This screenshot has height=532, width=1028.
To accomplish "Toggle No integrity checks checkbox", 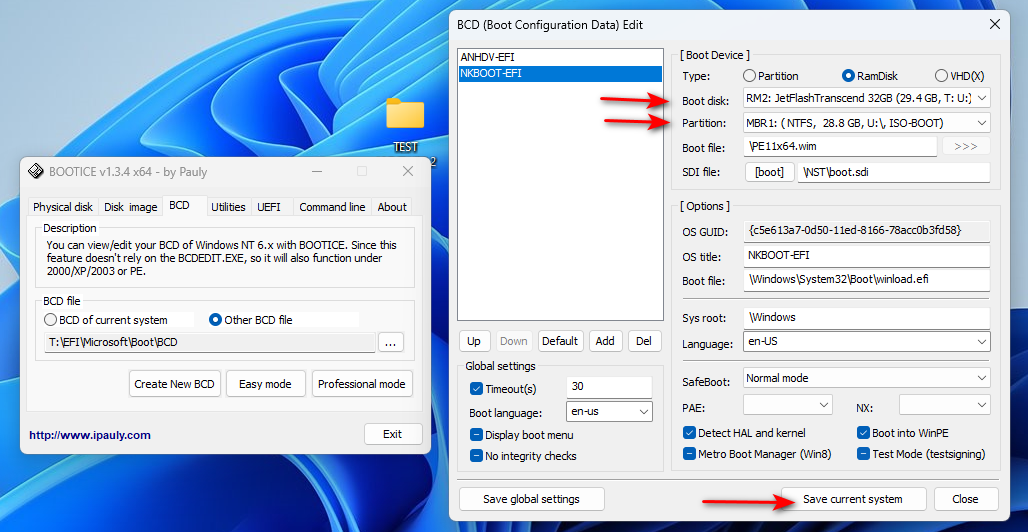I will (x=477, y=456).
